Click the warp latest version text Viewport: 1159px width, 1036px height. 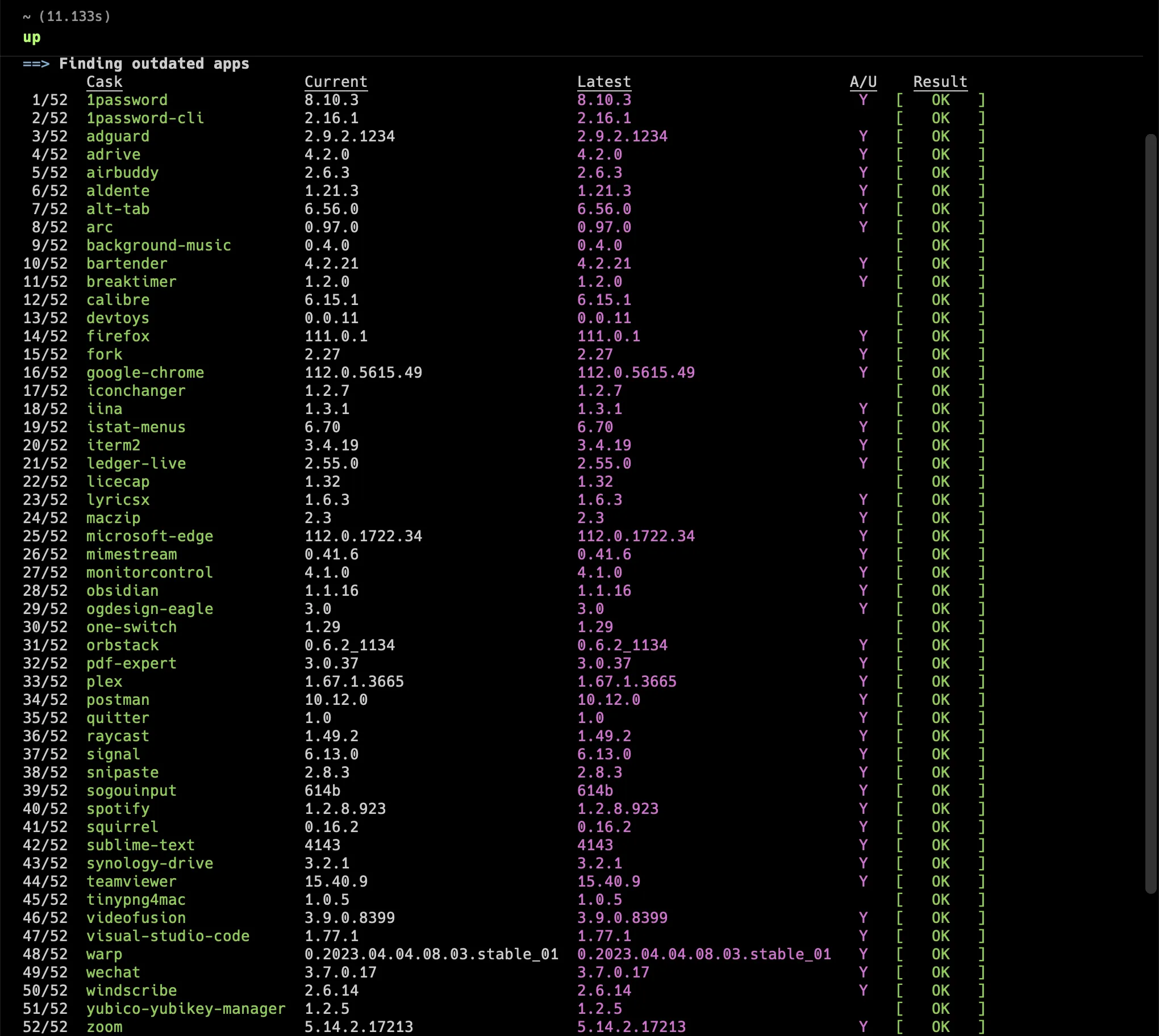[x=704, y=954]
